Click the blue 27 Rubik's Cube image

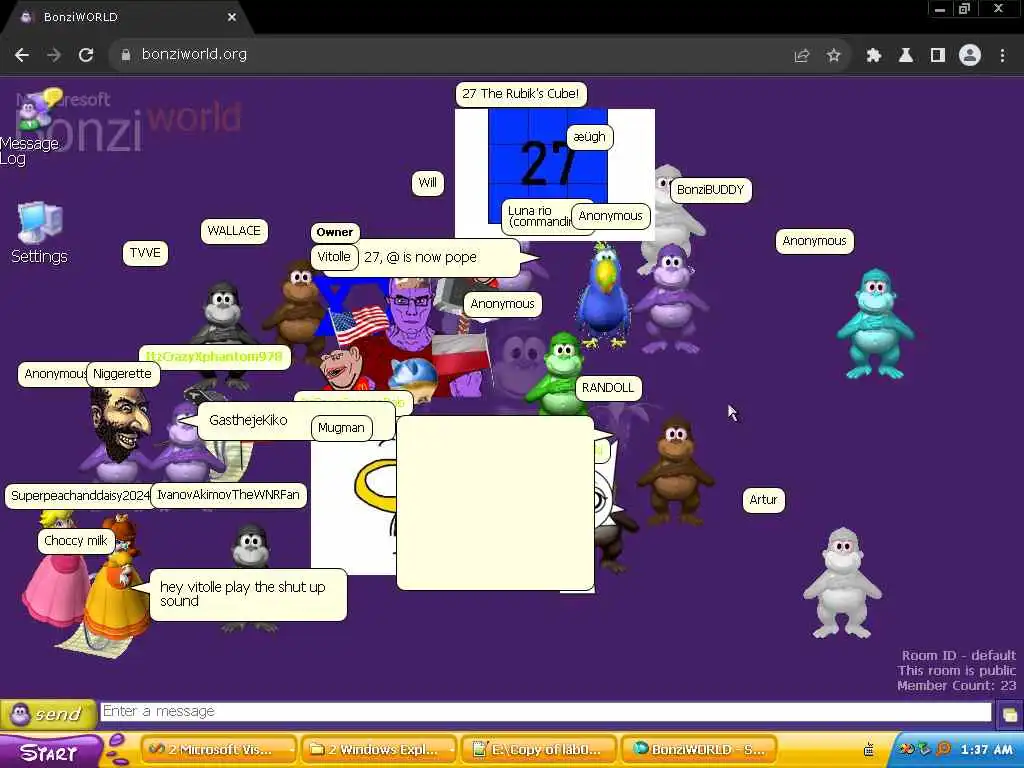548,167
